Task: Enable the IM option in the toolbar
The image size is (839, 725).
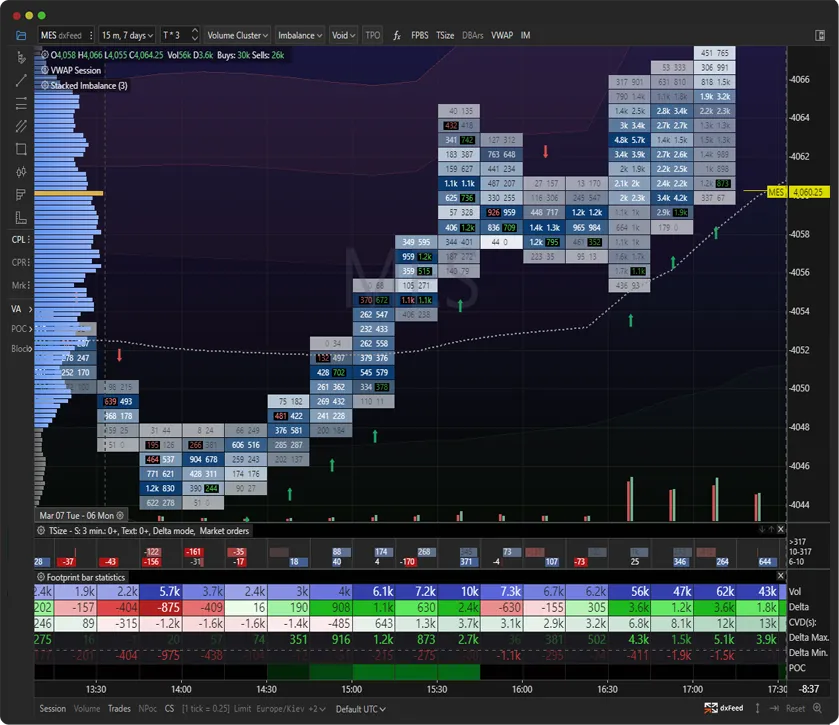Action: [x=524, y=34]
